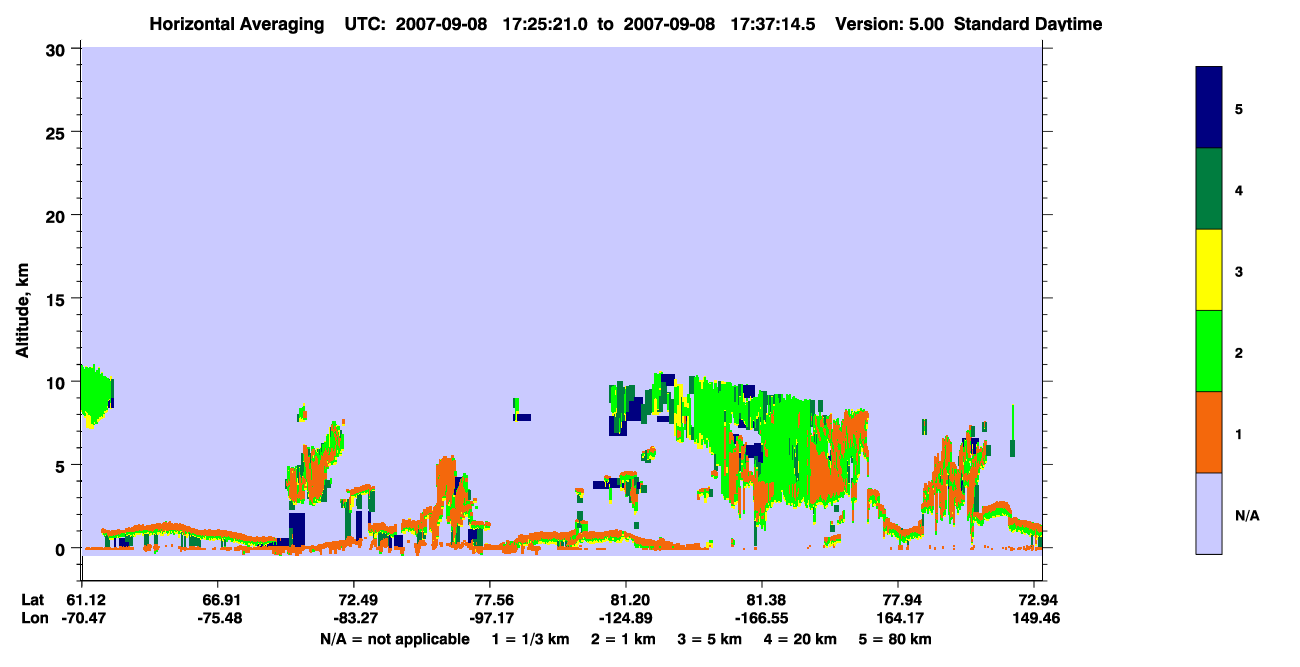Screen dimensions: 1300x667
Task: Click the y-axis tick label 30
Action: tap(58, 49)
